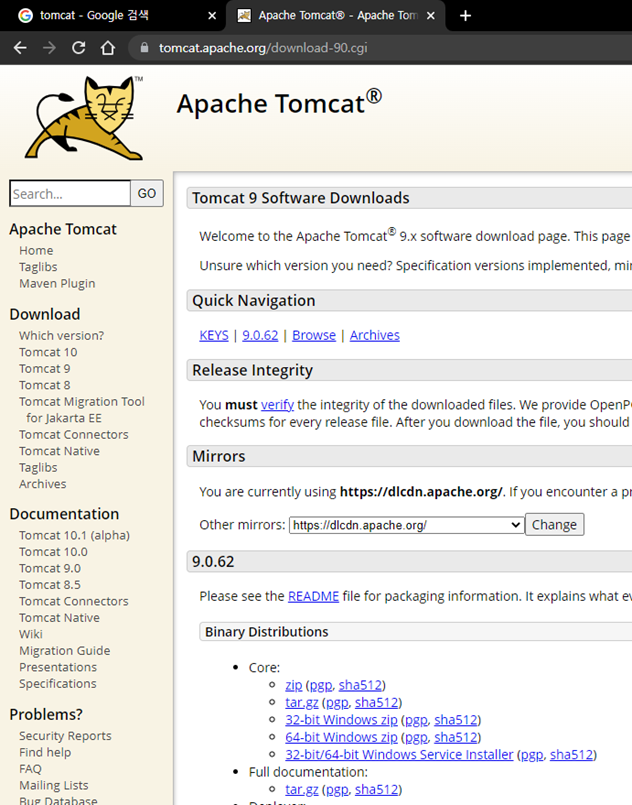Click the lock icon in address bar

[x=144, y=48]
